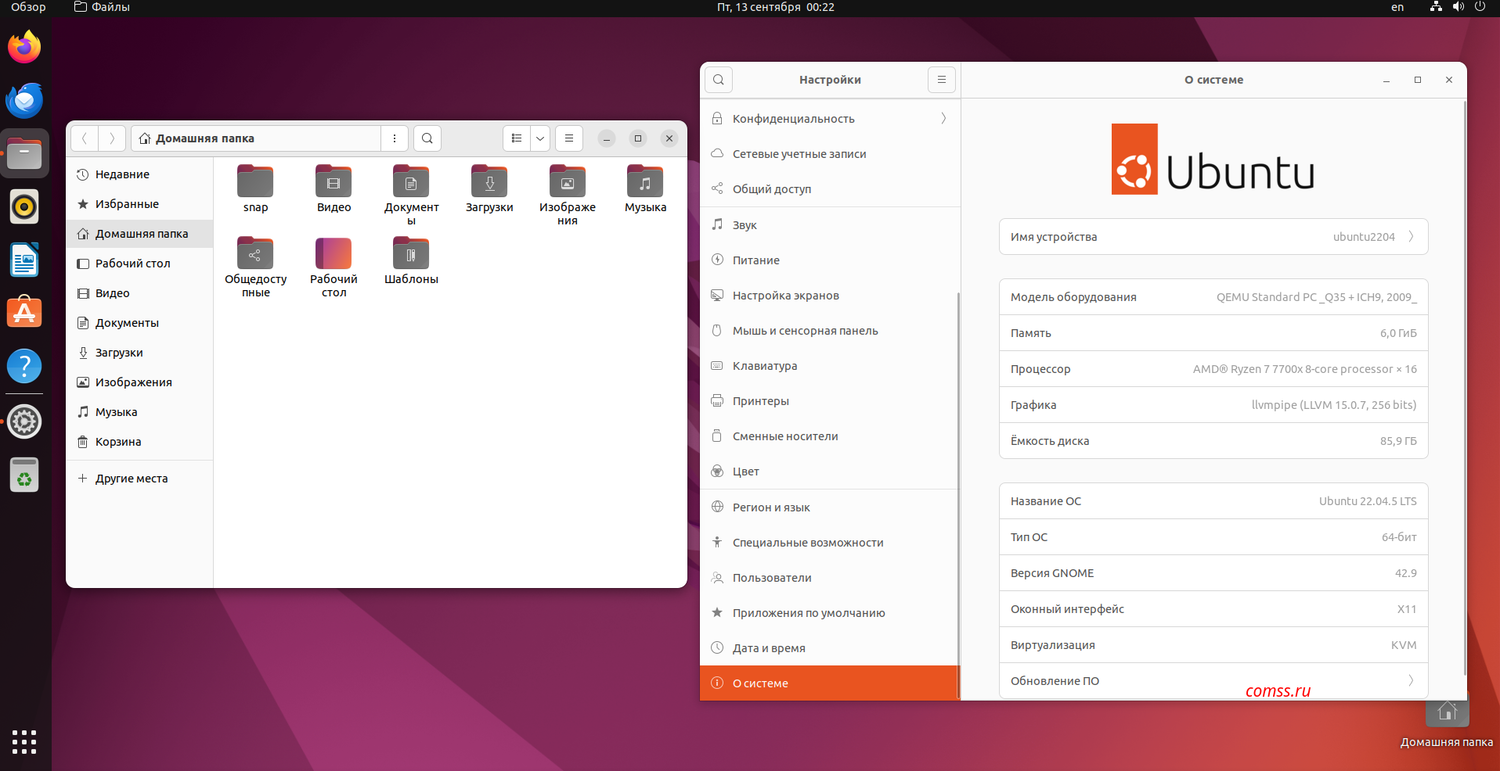1500x771 pixels.
Task: Select Корзина in Files sidebar
Action: (140, 442)
